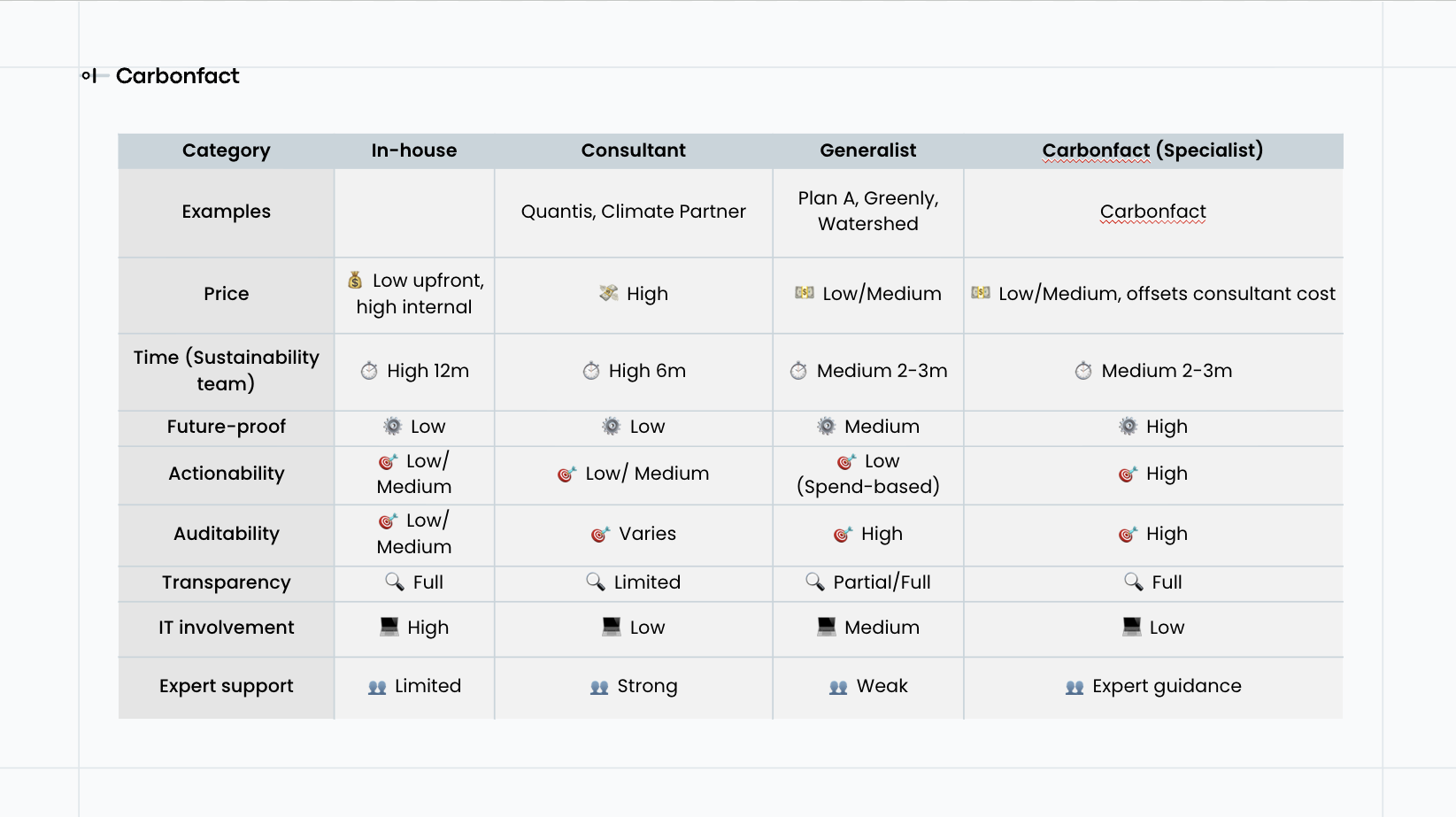
Task: Click the underlined Carbonfact example cell text
Action: (x=1152, y=212)
